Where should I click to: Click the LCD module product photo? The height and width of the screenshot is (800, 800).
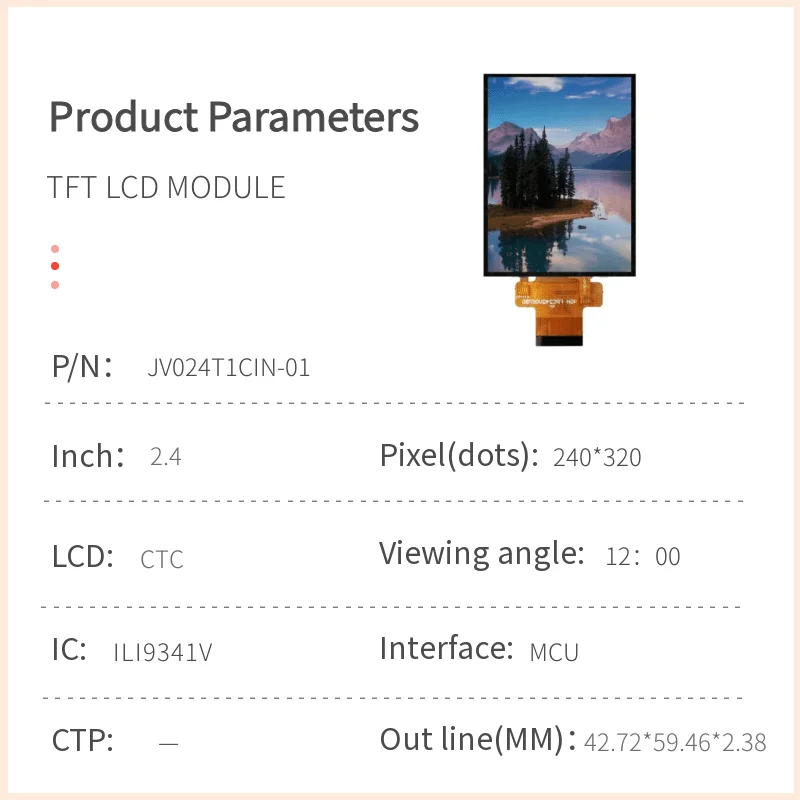(x=559, y=175)
